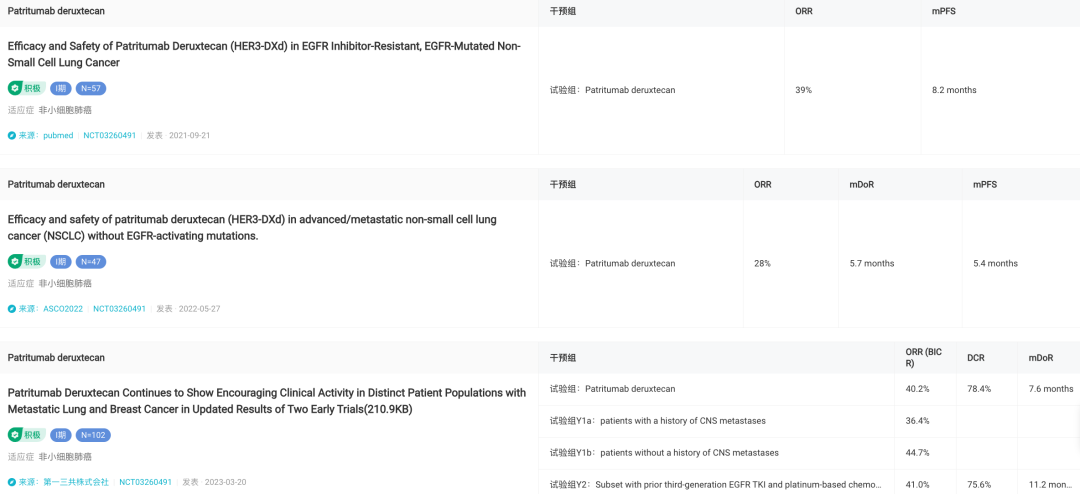This screenshot has width=1080, height=494.
Task: Open the EGFR Inhibitor-Resistant NSCLC study title
Action: pos(264,54)
